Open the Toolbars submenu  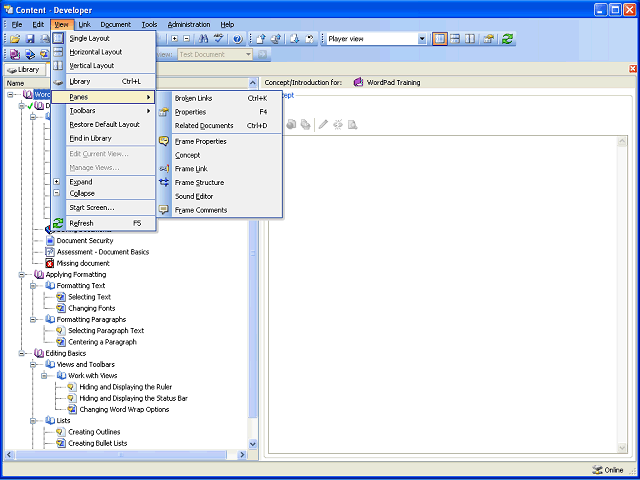[x=103, y=111]
